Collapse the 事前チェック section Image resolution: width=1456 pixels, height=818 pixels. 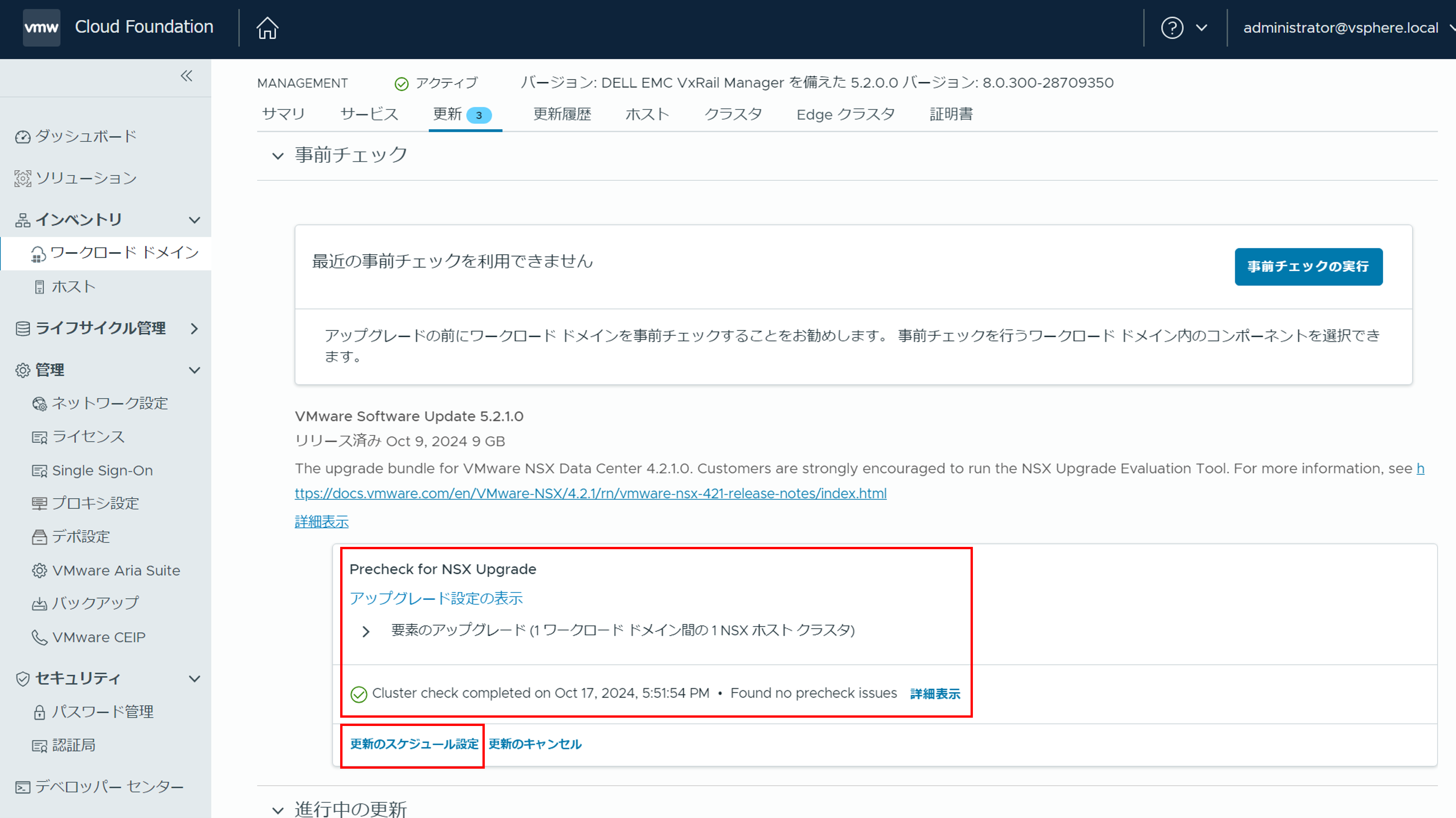pos(278,156)
